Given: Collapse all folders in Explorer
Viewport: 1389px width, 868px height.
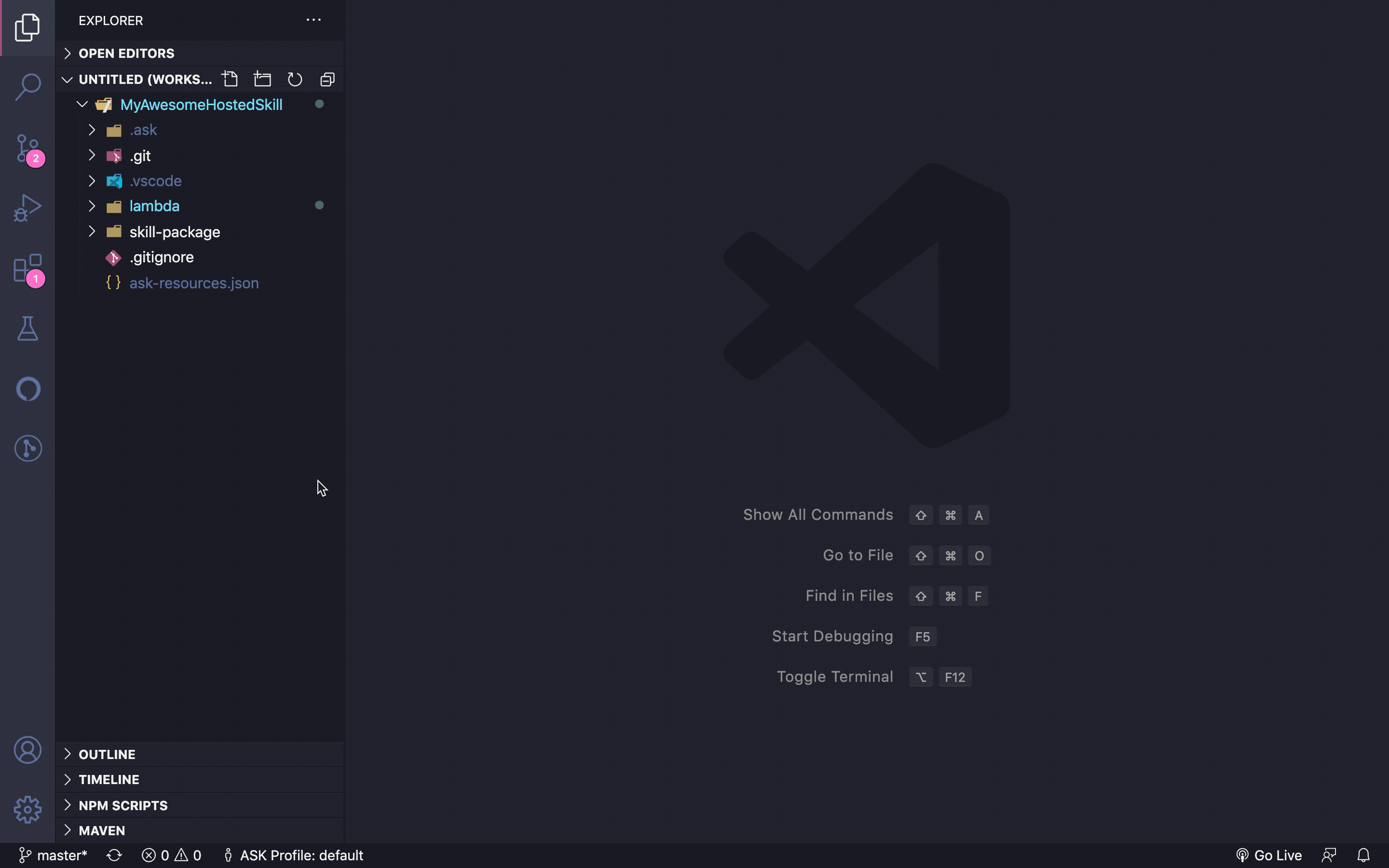Looking at the screenshot, I should [x=327, y=79].
